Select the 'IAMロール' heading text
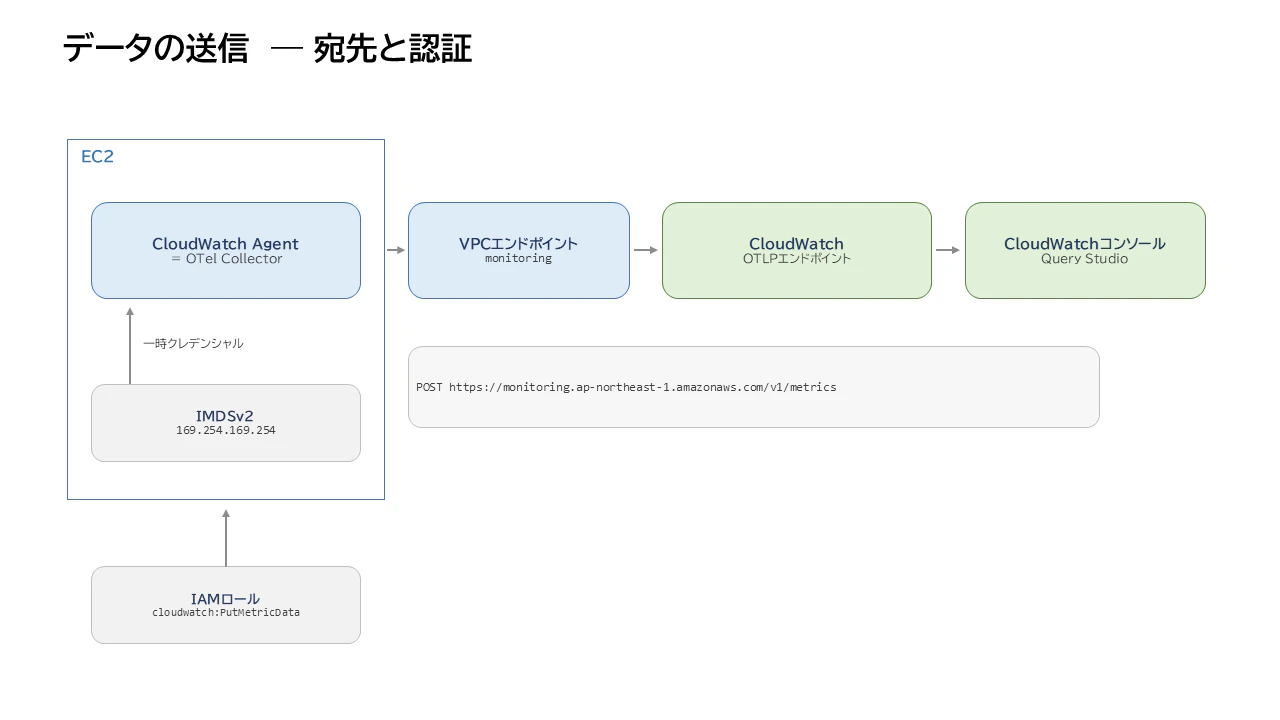This screenshot has width=1280, height=720. click(226, 598)
